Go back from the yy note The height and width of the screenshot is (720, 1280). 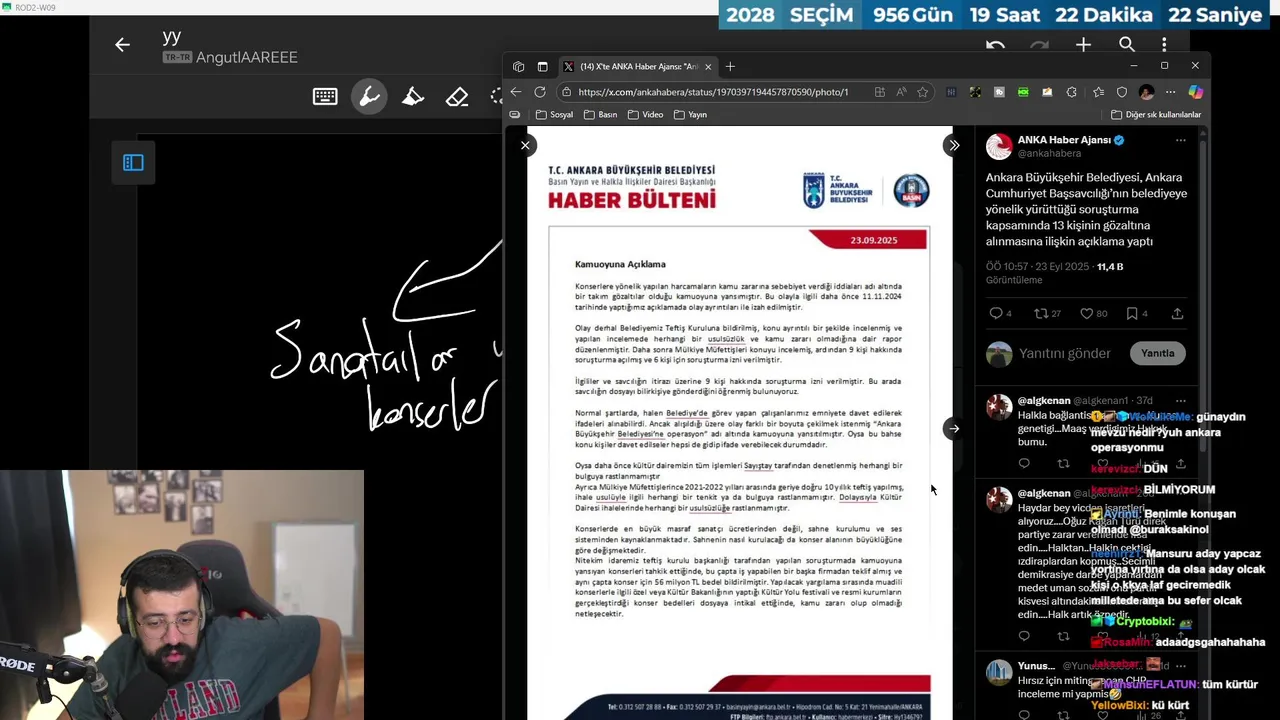pos(122,45)
